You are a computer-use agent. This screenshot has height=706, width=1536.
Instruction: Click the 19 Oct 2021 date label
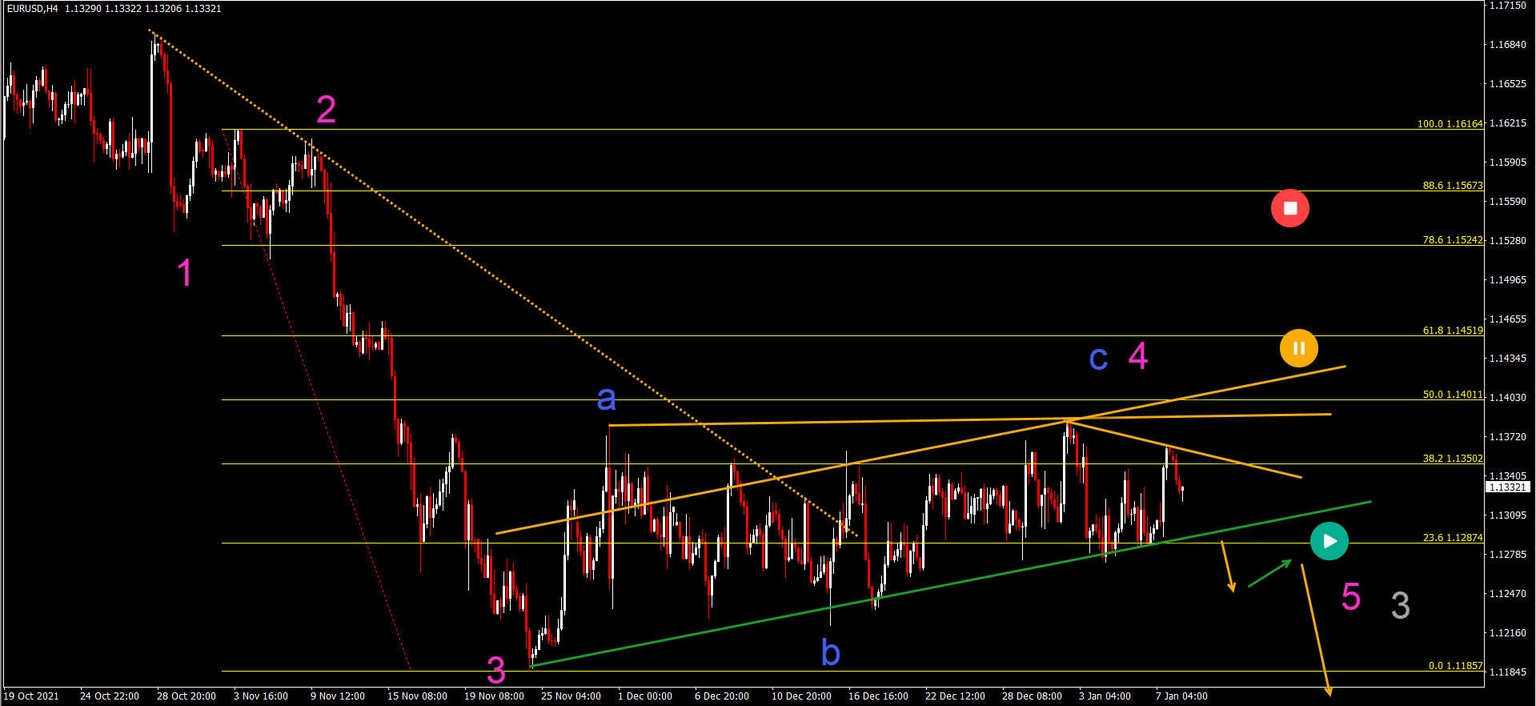tap(31, 695)
